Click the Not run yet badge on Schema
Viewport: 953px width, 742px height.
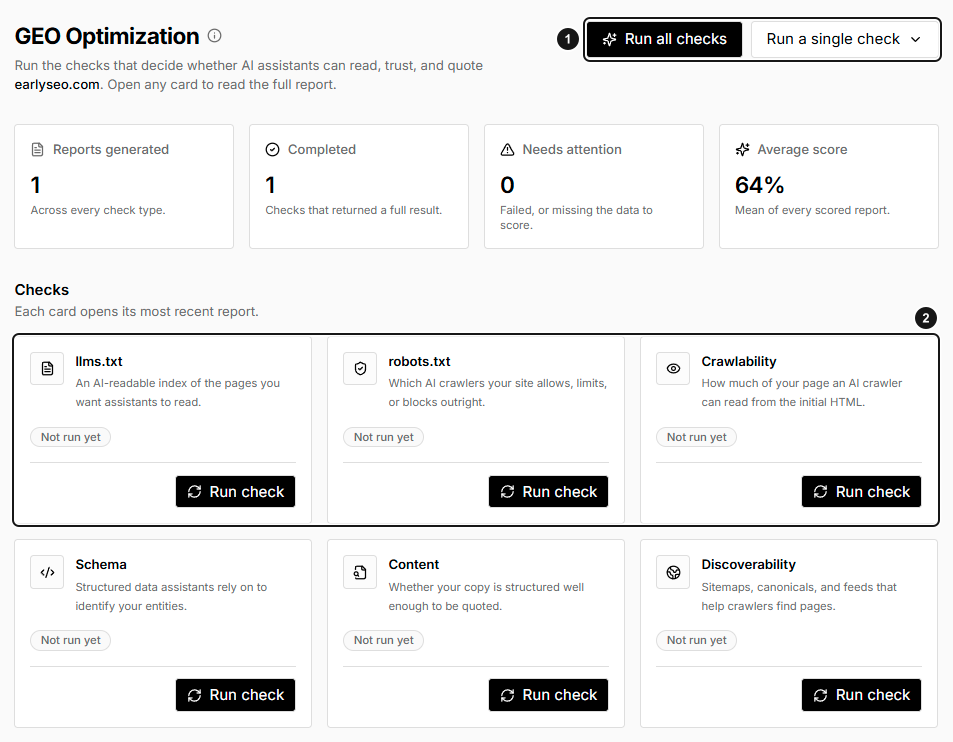[71, 640]
